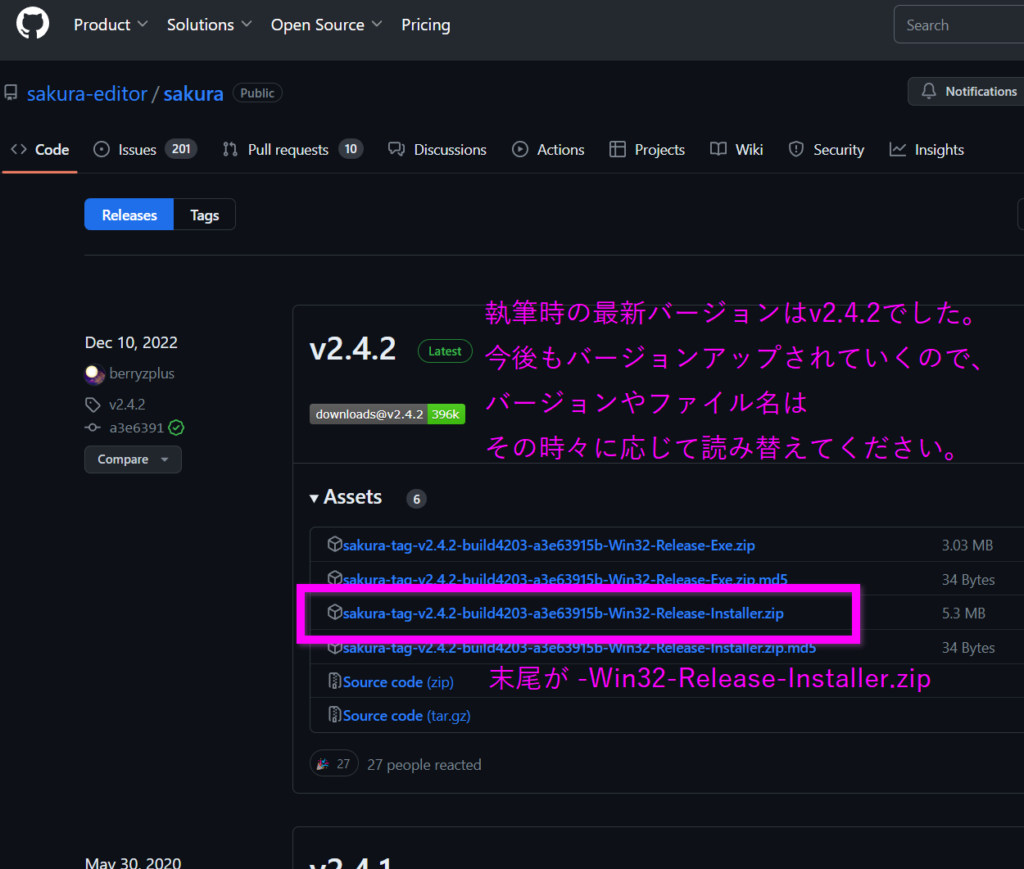Screen dimensions: 1024x869
Task: Click the tag icon next to v2.4.2
Action: [93, 404]
